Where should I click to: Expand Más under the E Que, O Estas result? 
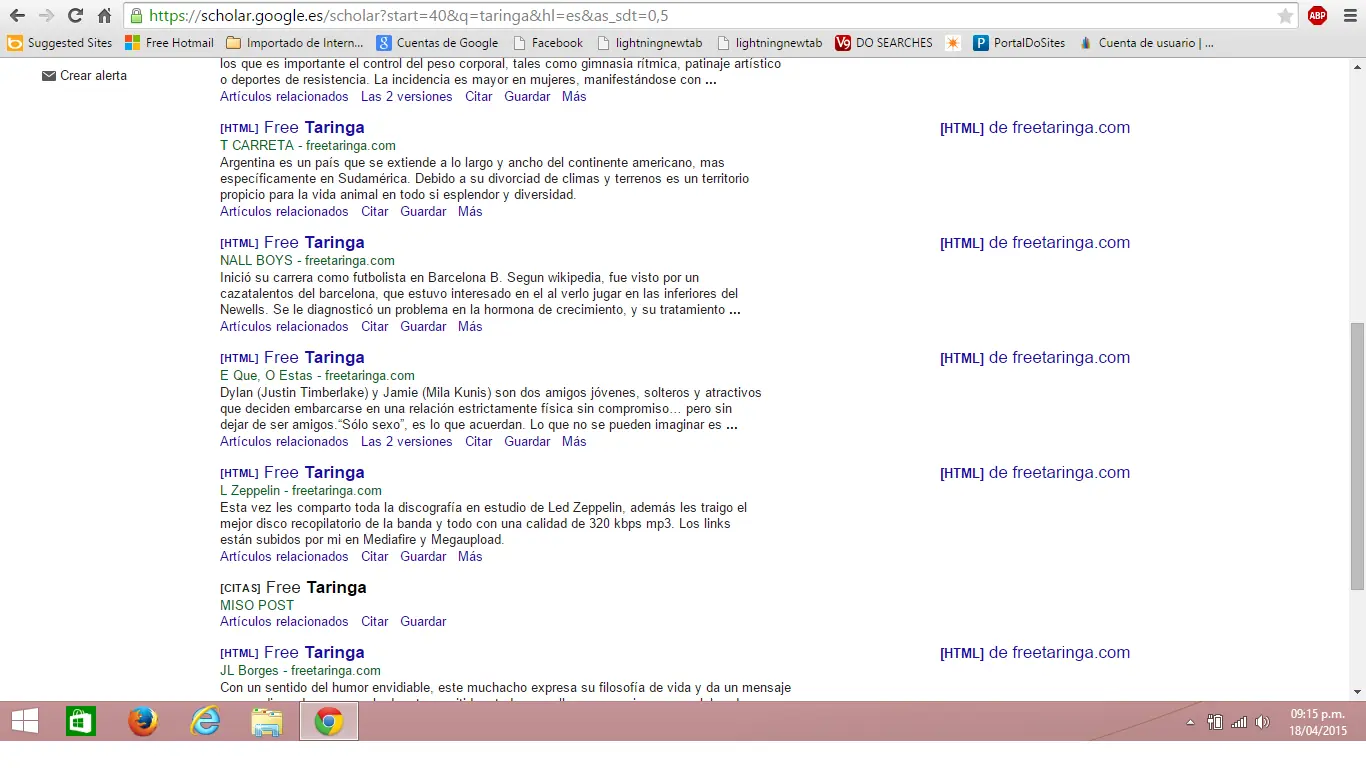point(574,441)
